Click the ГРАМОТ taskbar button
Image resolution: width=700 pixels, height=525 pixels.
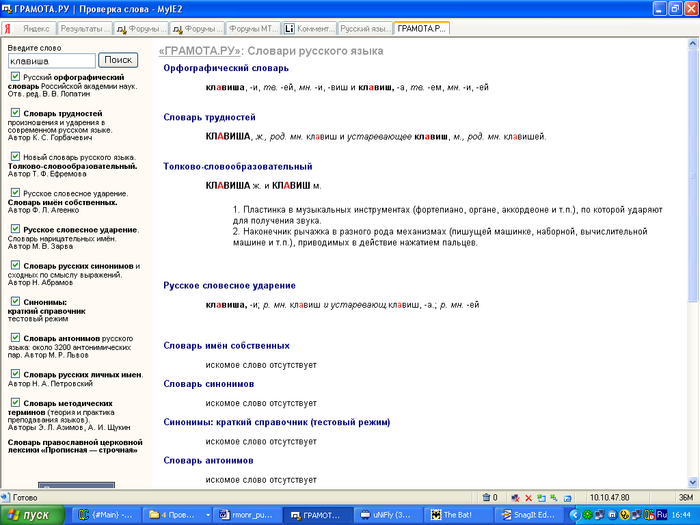(x=318, y=515)
